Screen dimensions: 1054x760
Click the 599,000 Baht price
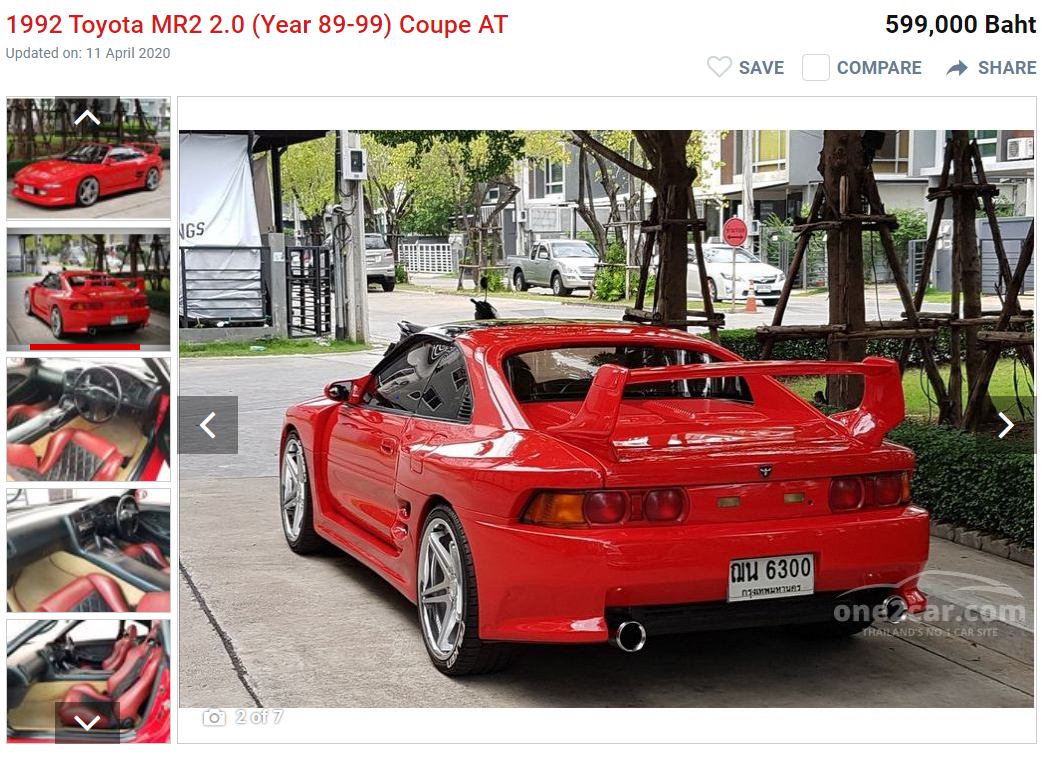961,24
